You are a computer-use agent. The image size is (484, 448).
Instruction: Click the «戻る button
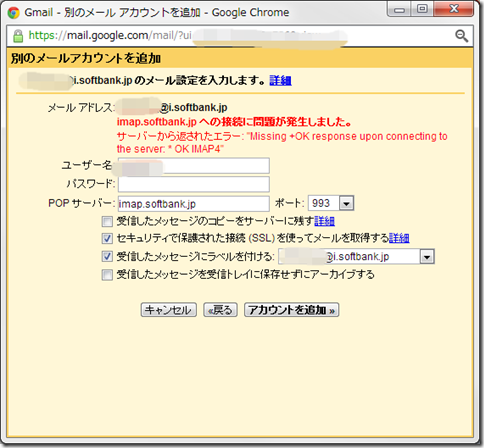pyautogui.click(x=220, y=310)
